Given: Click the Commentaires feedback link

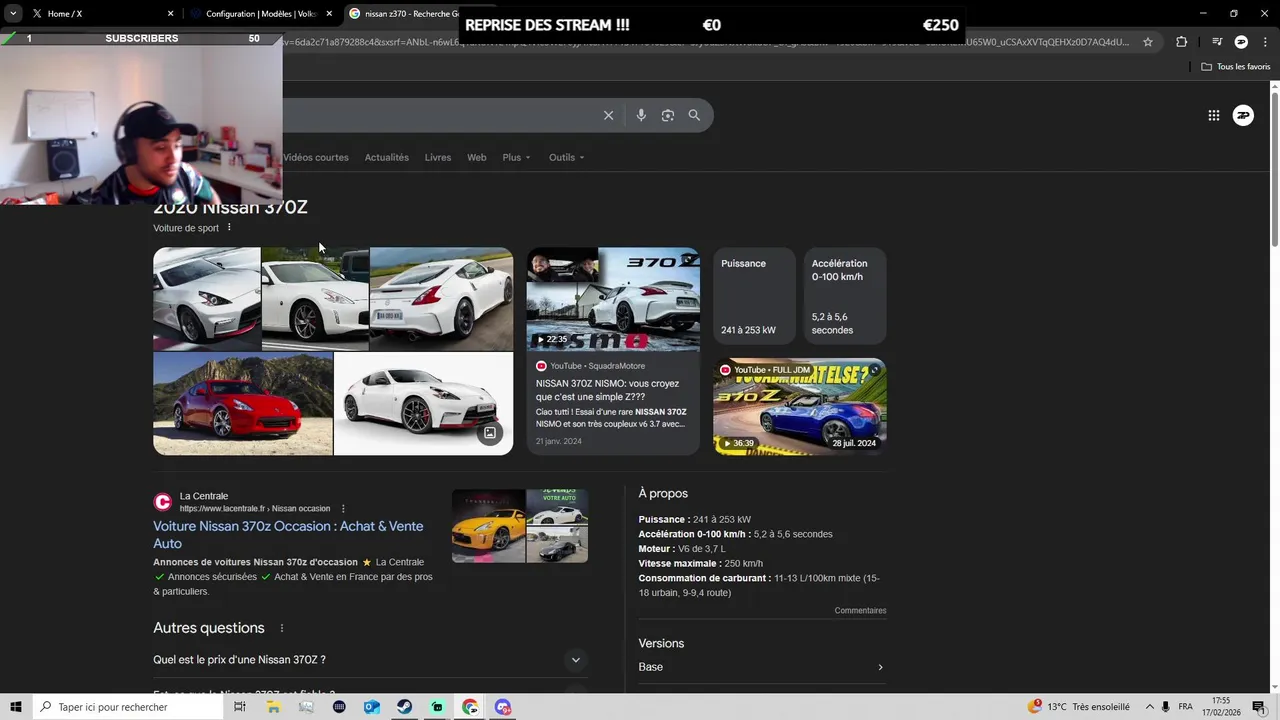Looking at the screenshot, I should tap(860, 610).
